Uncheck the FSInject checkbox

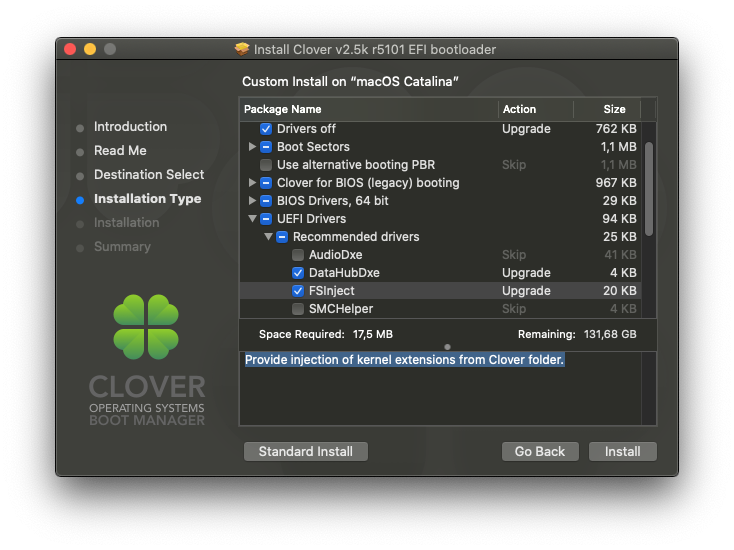point(298,291)
